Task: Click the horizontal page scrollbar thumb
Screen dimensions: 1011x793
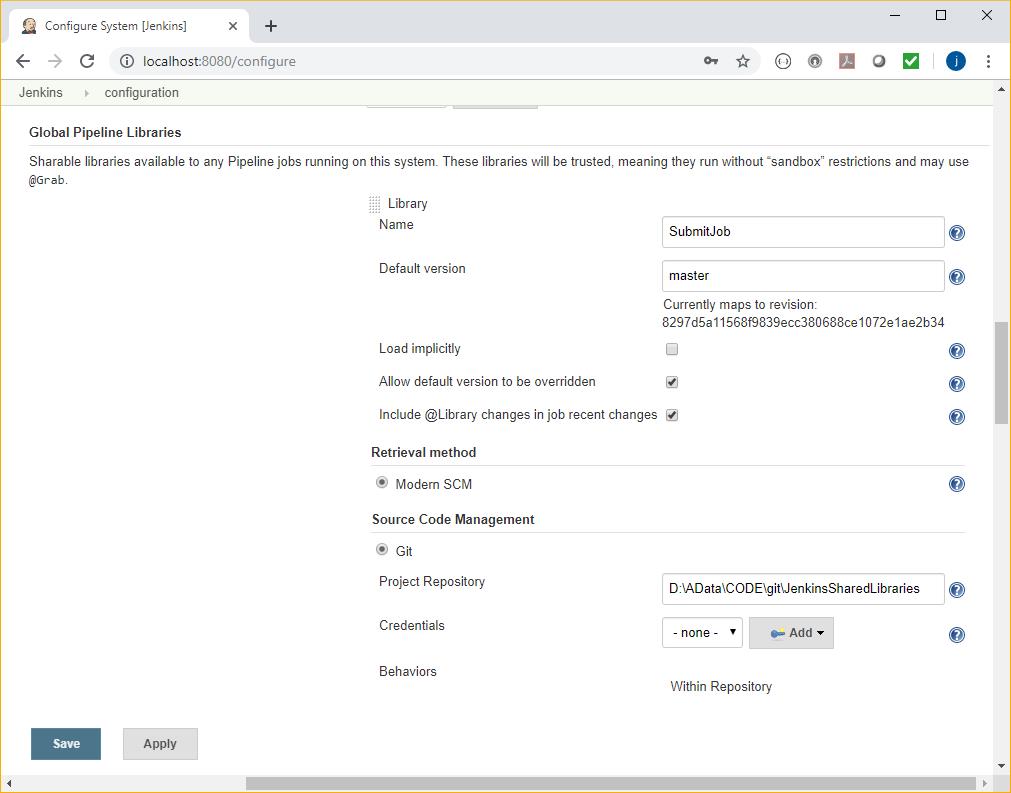Action: coord(611,783)
